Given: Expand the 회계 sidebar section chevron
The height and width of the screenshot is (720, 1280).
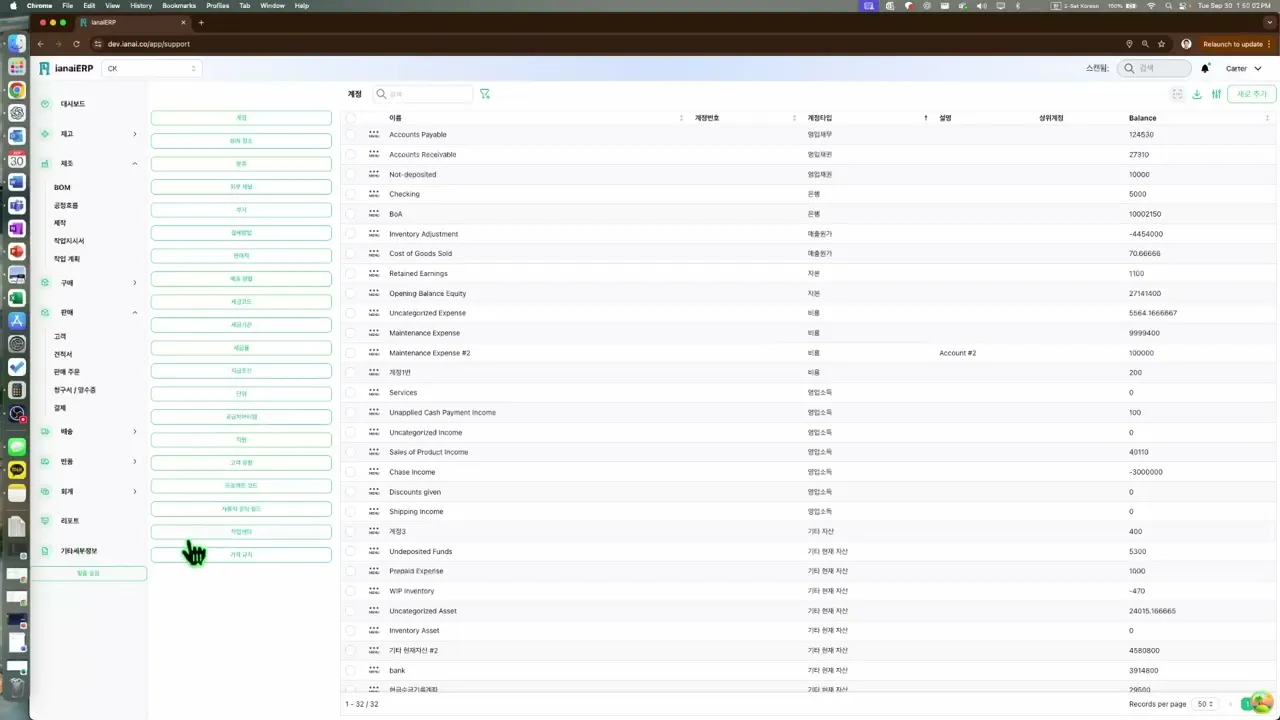Looking at the screenshot, I should click(x=135, y=491).
